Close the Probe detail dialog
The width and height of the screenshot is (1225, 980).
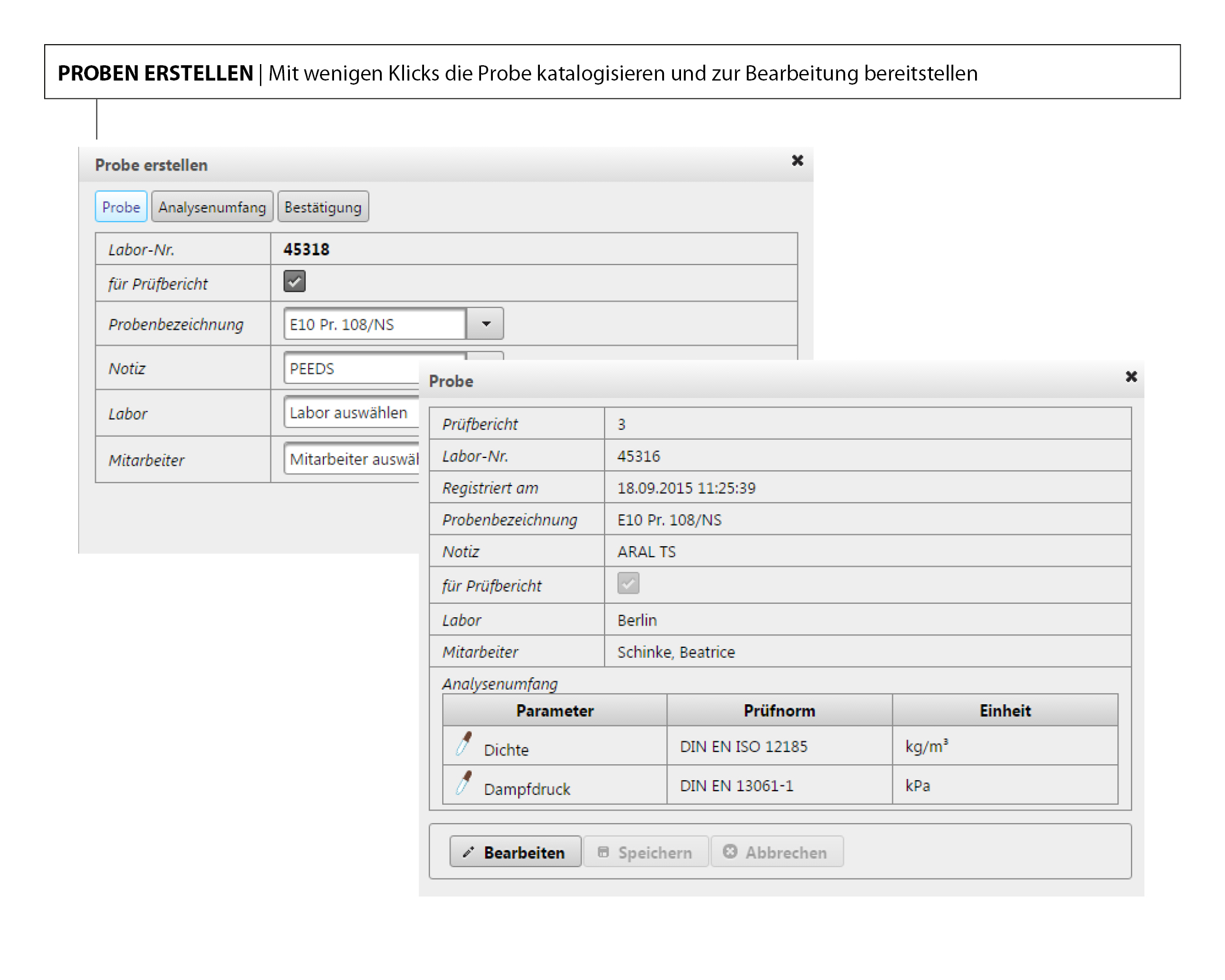[1131, 377]
